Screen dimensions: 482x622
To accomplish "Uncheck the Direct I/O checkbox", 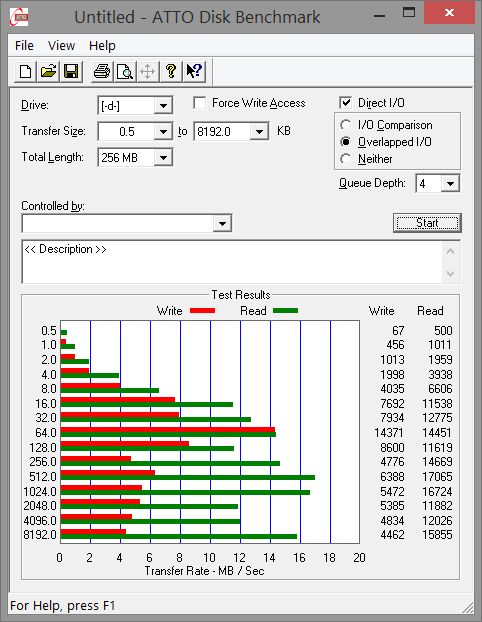I will click(346, 103).
